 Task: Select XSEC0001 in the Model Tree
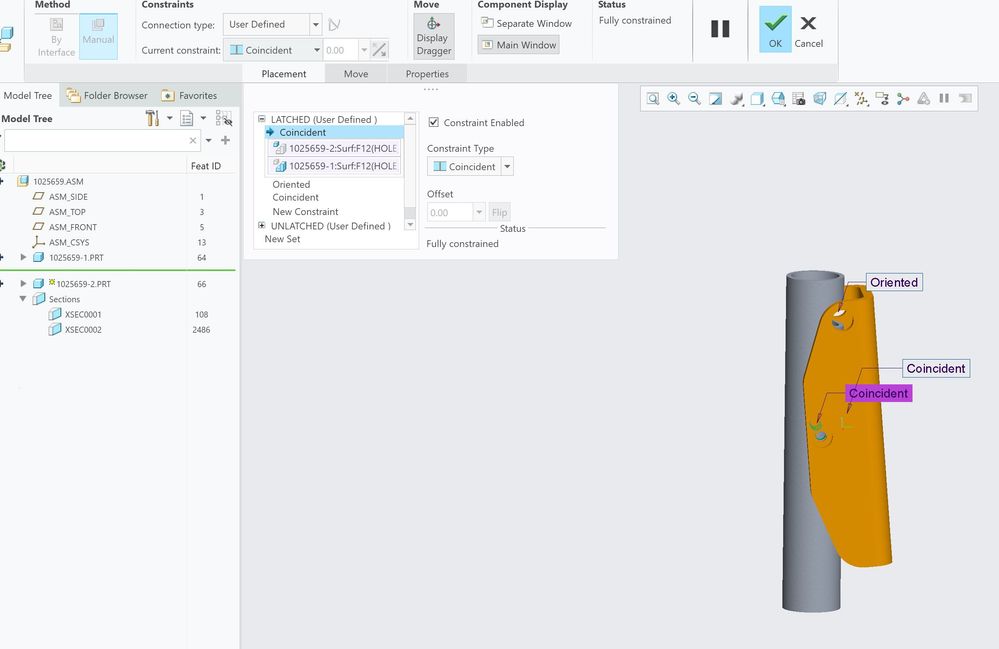click(x=83, y=314)
